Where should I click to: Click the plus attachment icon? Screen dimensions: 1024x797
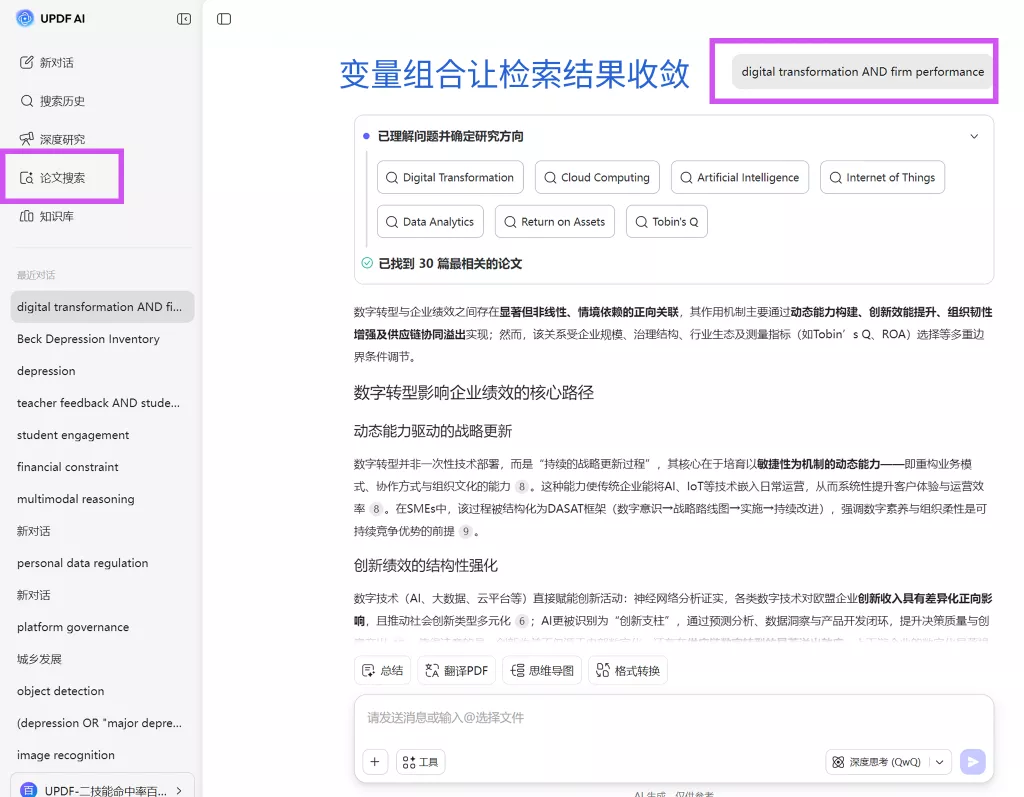[374, 762]
